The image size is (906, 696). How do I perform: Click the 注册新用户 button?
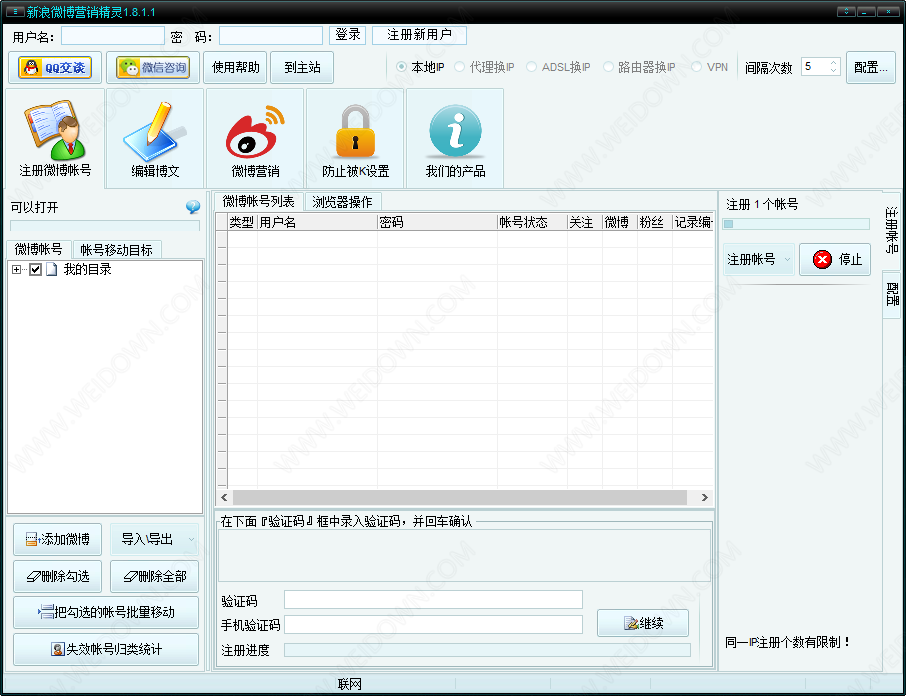[419, 35]
